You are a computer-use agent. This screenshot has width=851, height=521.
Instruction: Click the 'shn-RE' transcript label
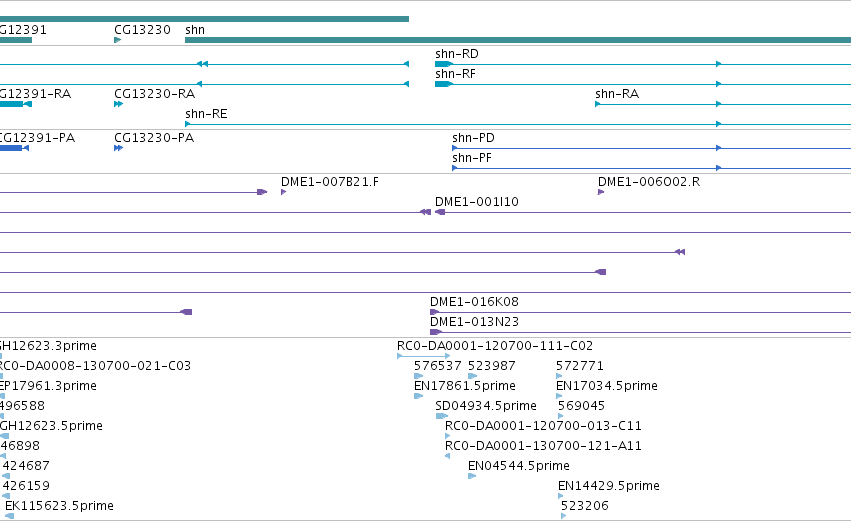206,114
